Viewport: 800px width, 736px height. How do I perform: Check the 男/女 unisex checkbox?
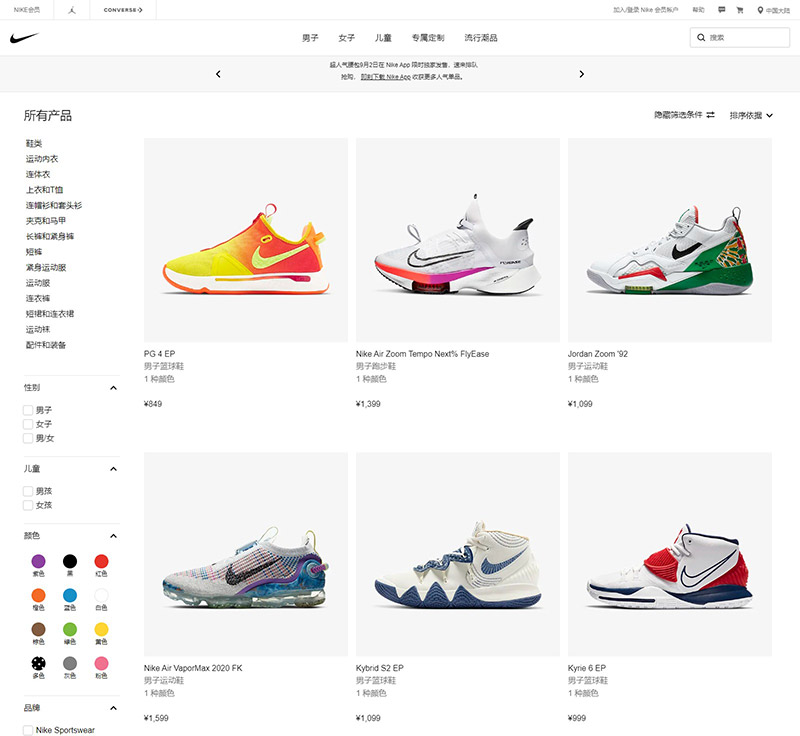click(28, 438)
